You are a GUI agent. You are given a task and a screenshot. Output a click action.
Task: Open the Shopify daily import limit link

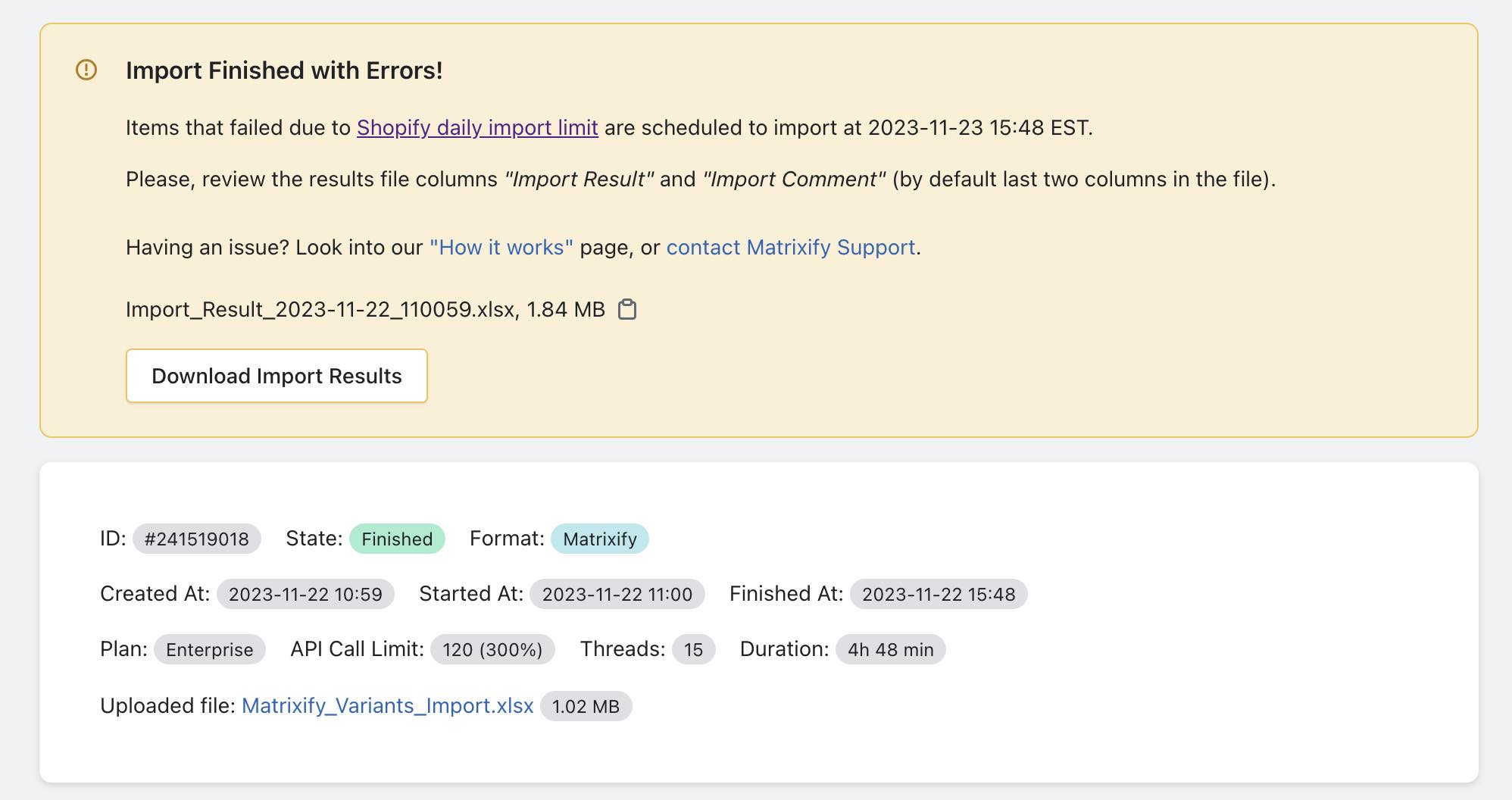coord(477,127)
